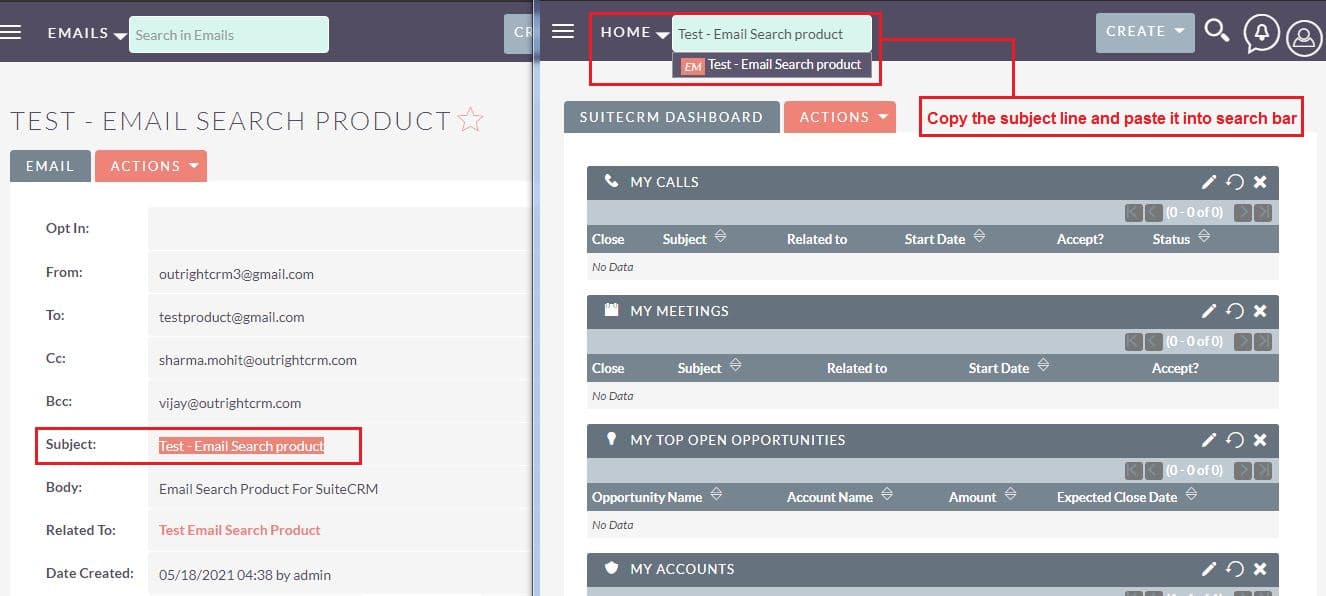Go to previous page in My Calls
1326x596 pixels.
point(1153,212)
